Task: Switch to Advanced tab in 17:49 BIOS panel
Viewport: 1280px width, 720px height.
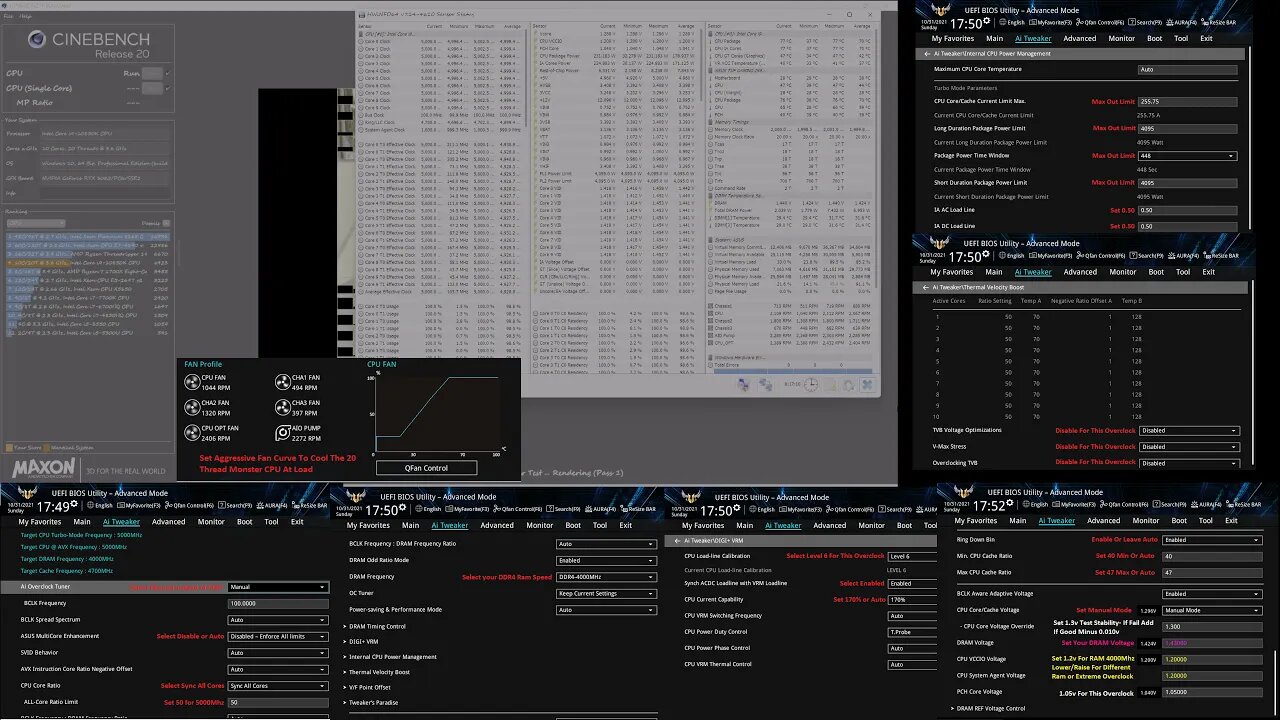Action: coord(168,521)
